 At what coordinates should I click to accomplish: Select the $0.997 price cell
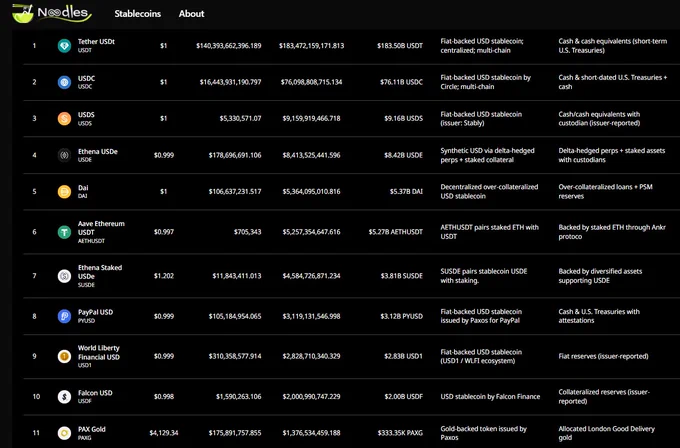tap(163, 232)
